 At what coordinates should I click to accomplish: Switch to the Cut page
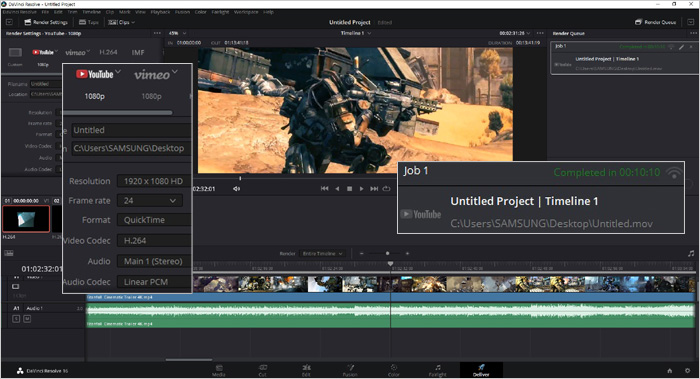pyautogui.click(x=262, y=370)
